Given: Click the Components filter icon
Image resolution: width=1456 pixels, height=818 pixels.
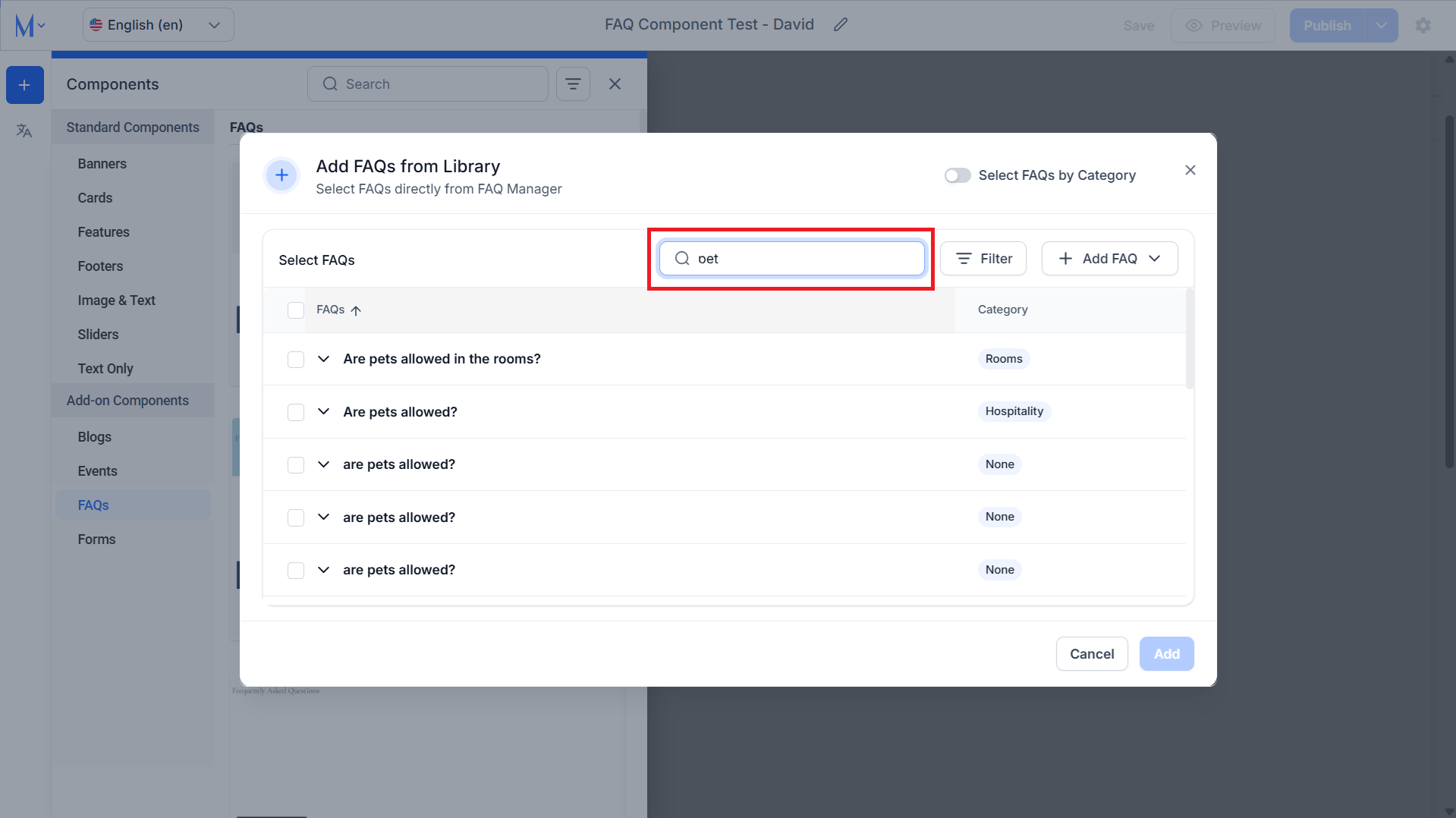Looking at the screenshot, I should click(x=573, y=84).
